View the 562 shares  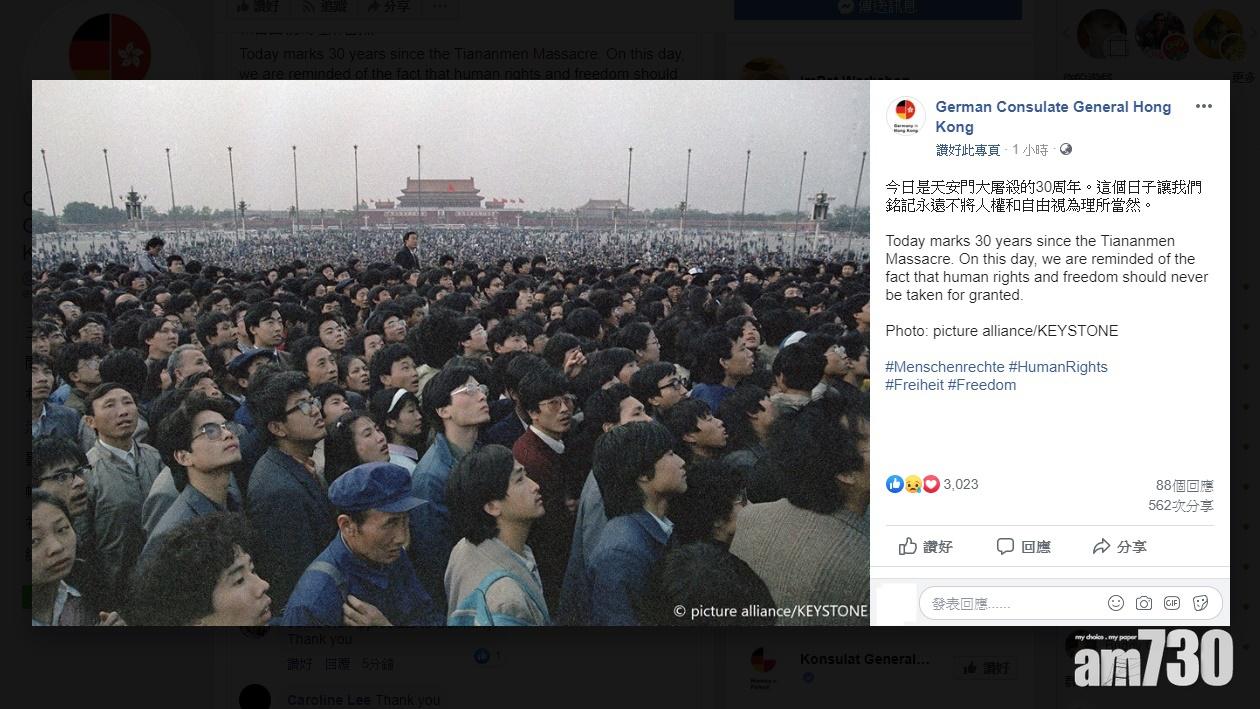1181,506
